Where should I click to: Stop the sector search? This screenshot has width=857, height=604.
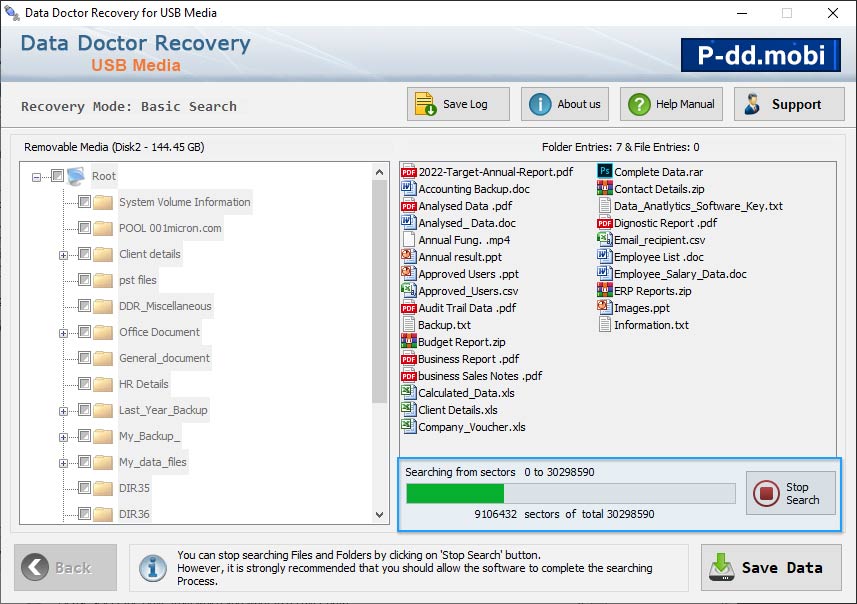click(791, 493)
